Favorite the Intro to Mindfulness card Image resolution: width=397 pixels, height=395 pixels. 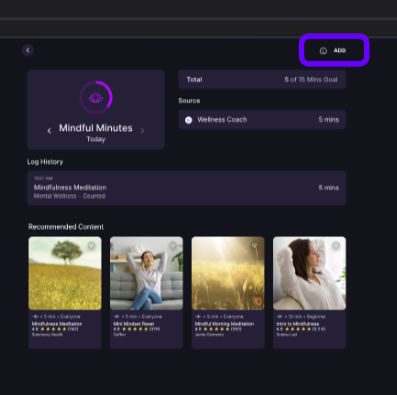pyautogui.click(x=336, y=246)
